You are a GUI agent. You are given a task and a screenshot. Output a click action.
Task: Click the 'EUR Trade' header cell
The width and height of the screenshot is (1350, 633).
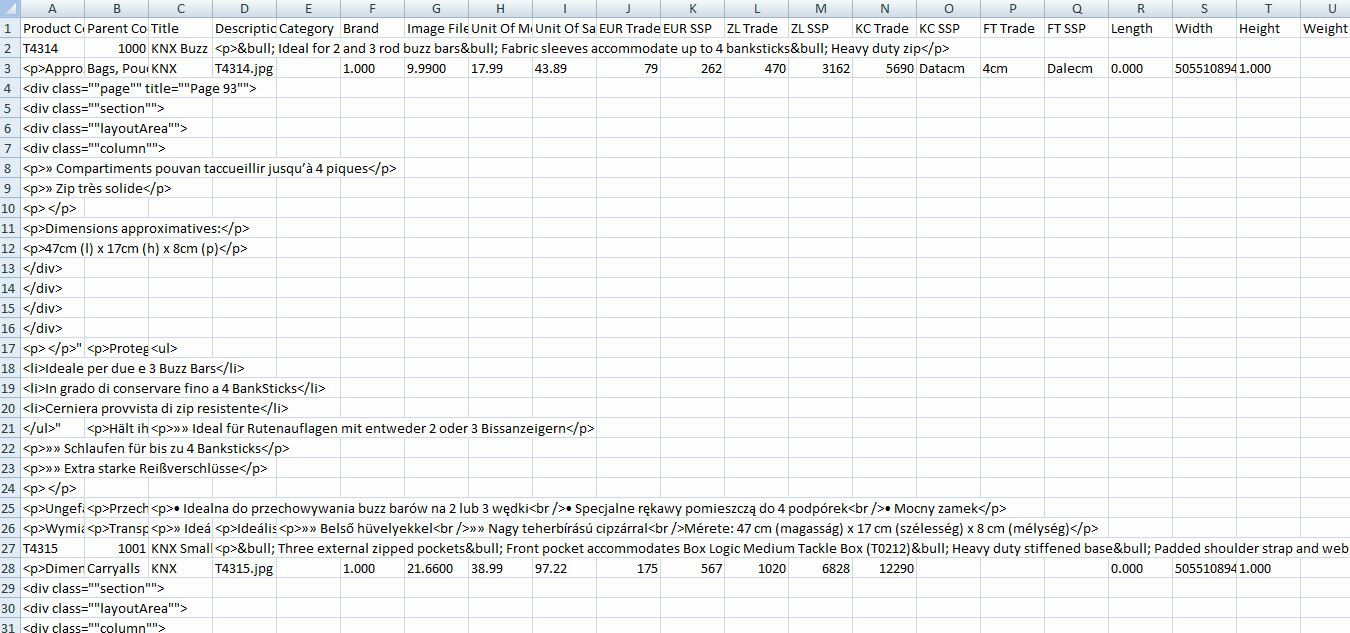pos(628,28)
